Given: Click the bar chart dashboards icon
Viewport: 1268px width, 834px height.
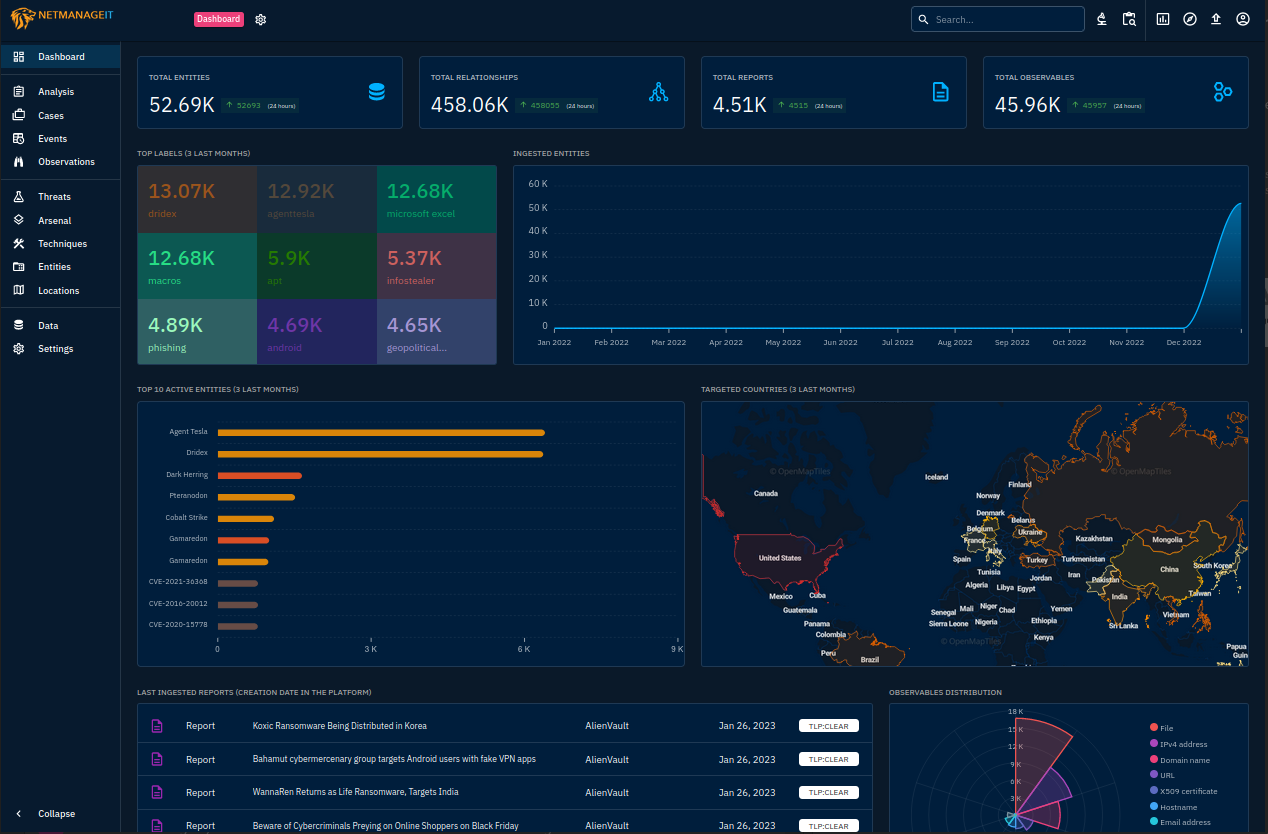Looking at the screenshot, I should [1163, 19].
